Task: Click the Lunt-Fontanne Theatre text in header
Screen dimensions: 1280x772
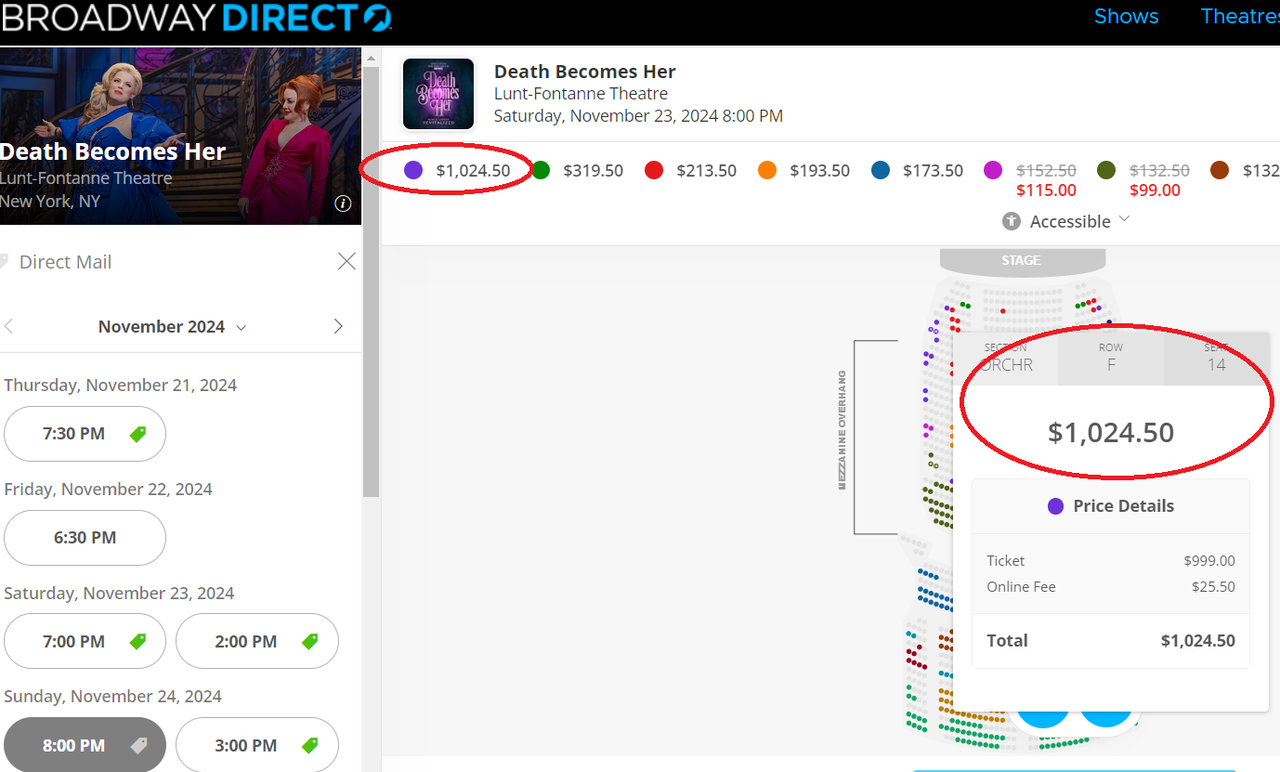Action: [x=581, y=94]
